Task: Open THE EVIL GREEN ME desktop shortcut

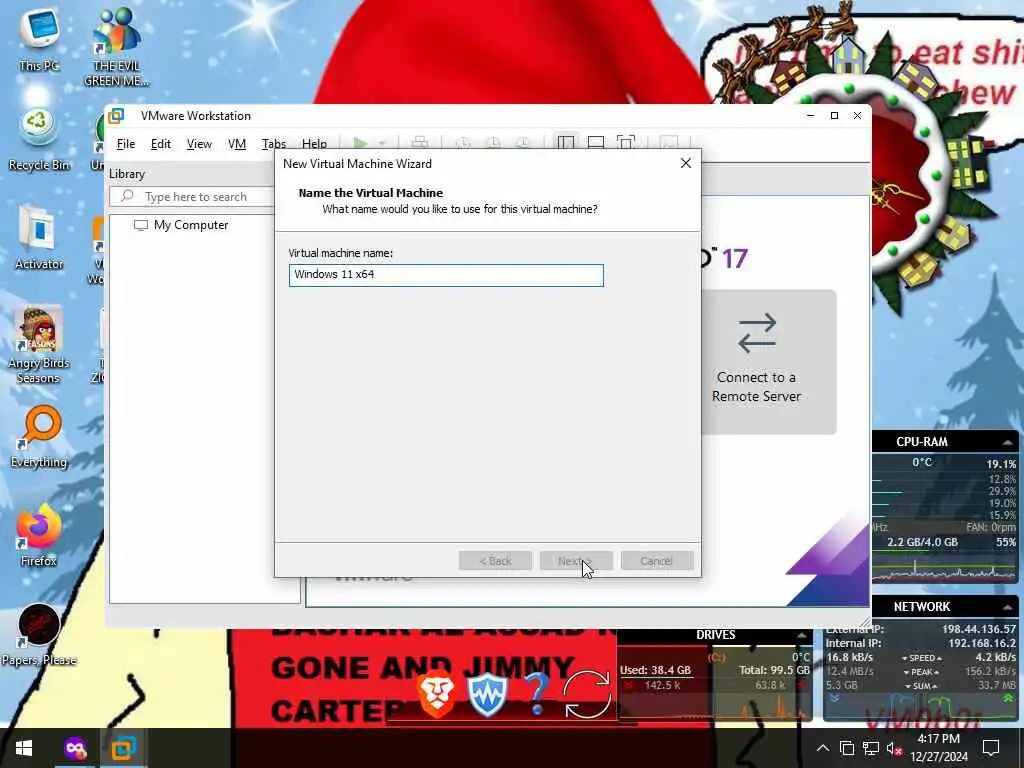Action: (116, 47)
